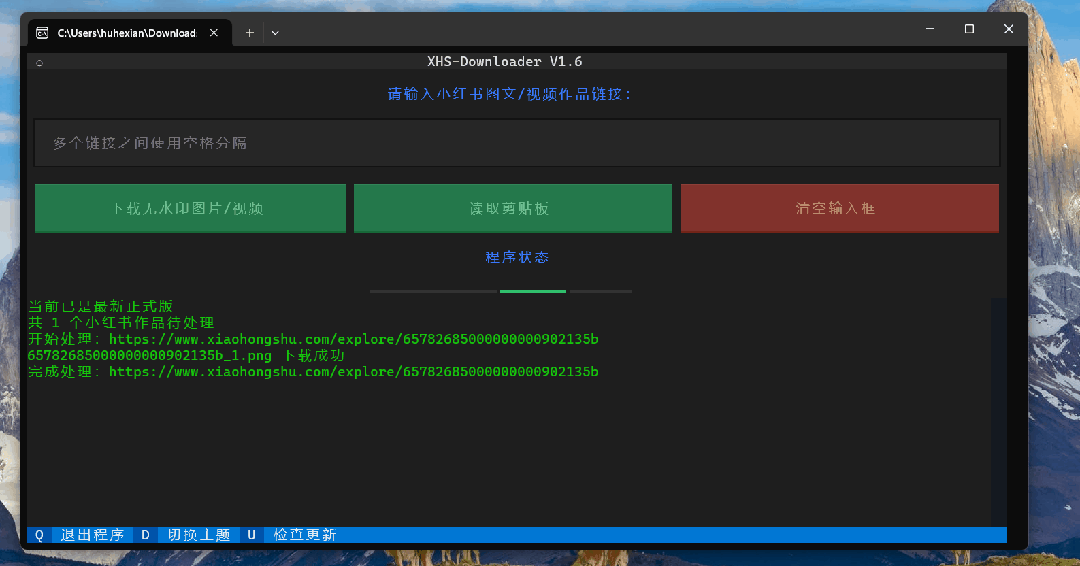Image resolution: width=1080 pixels, height=566 pixels.
Task: Click the 开始处理 xiaohongshu URL line
Action: (313, 339)
